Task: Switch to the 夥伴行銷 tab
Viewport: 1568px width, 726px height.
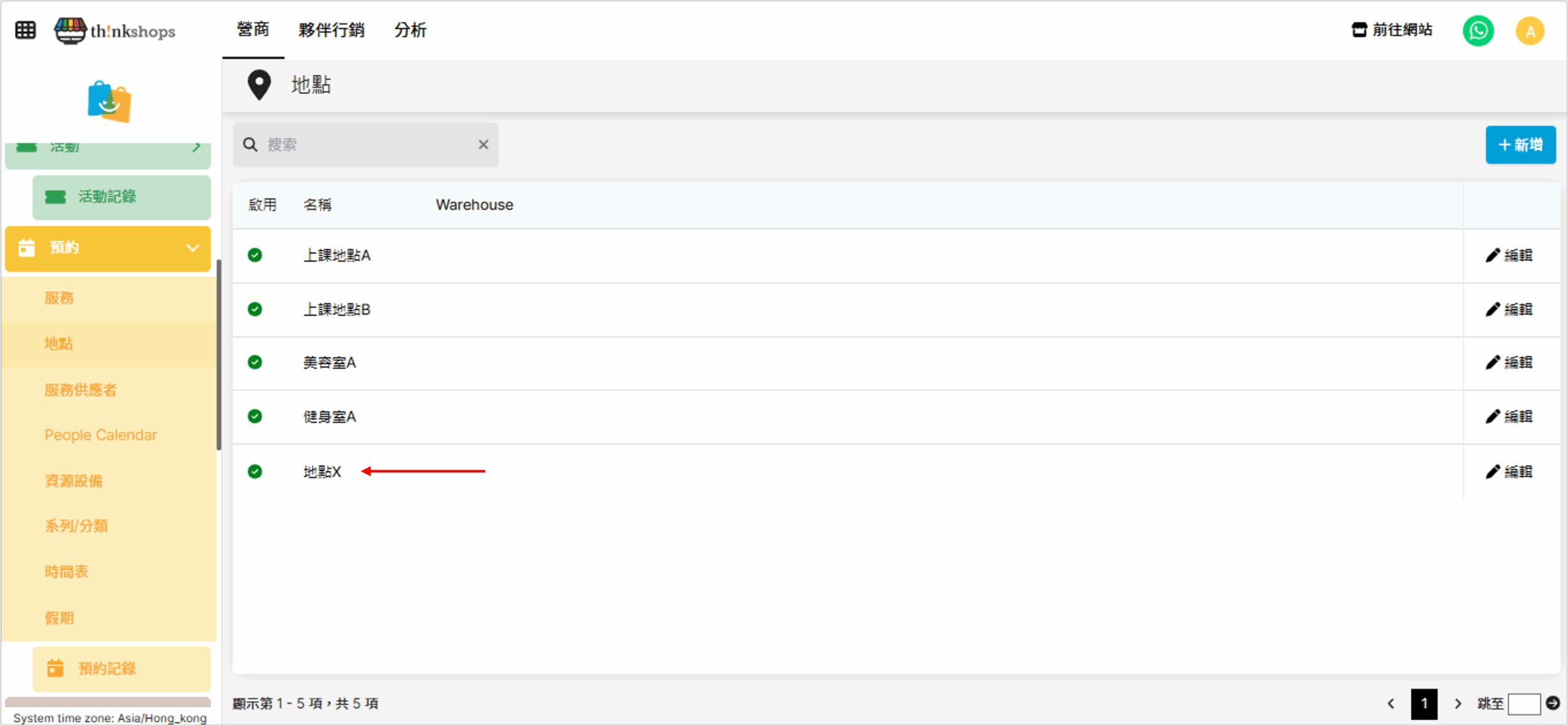Action: point(331,30)
